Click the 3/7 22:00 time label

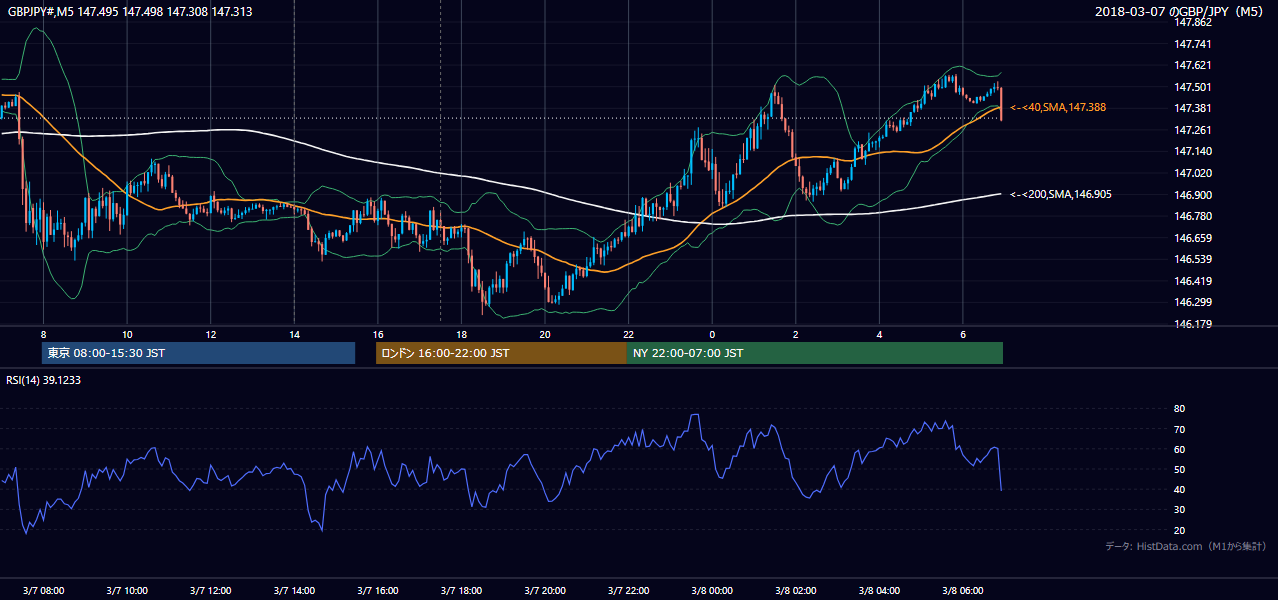point(629,591)
